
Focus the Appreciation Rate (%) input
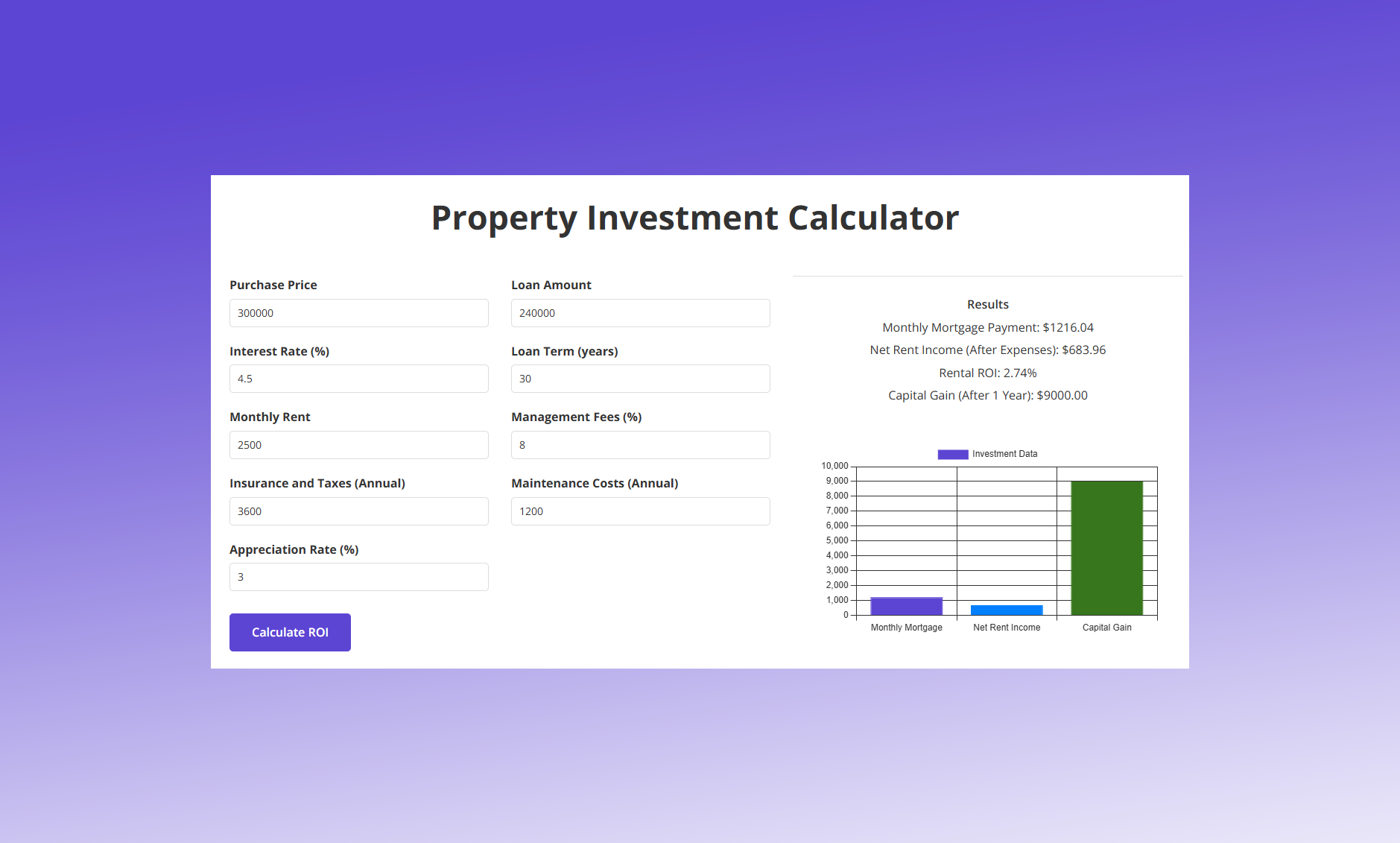point(358,577)
